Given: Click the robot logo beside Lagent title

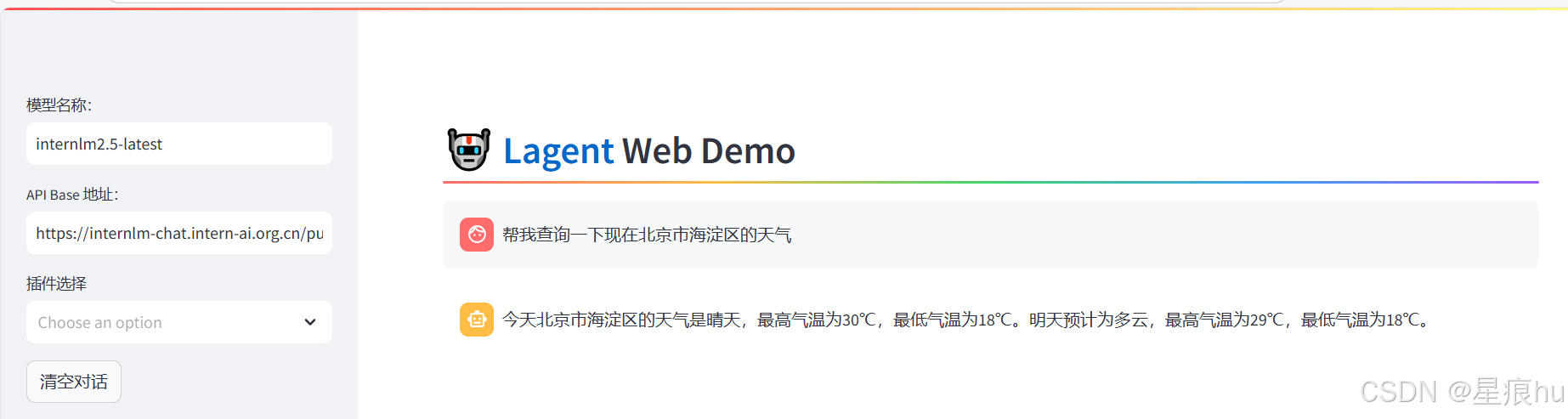Looking at the screenshot, I should pyautogui.click(x=469, y=150).
